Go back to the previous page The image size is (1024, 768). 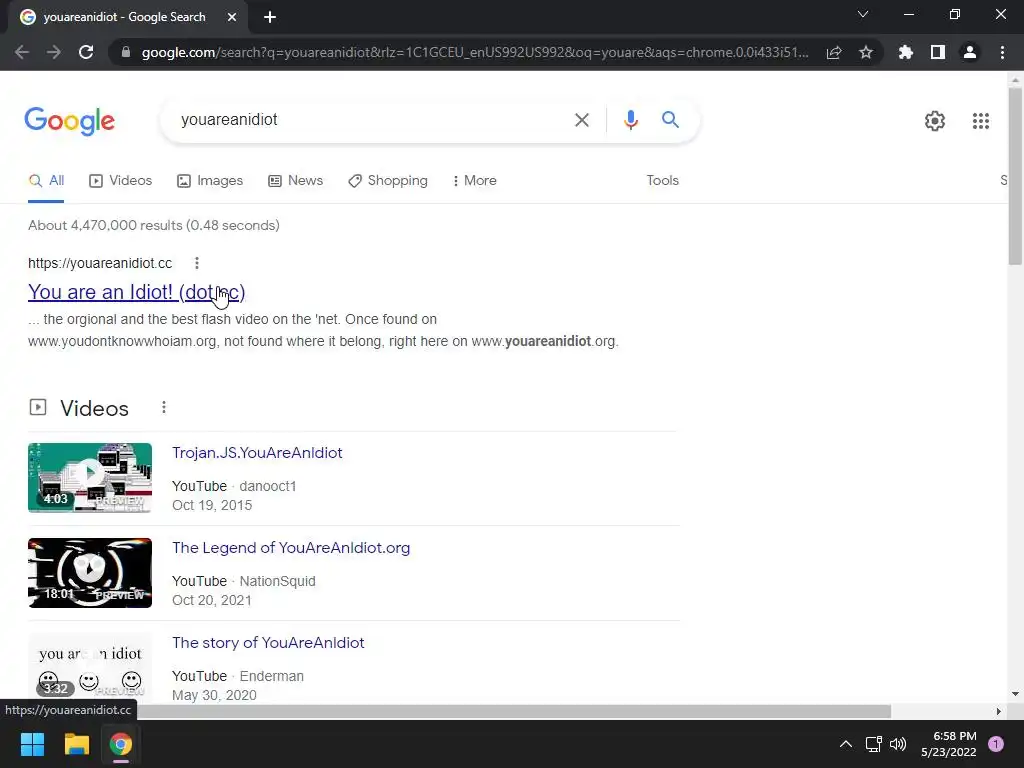22,52
